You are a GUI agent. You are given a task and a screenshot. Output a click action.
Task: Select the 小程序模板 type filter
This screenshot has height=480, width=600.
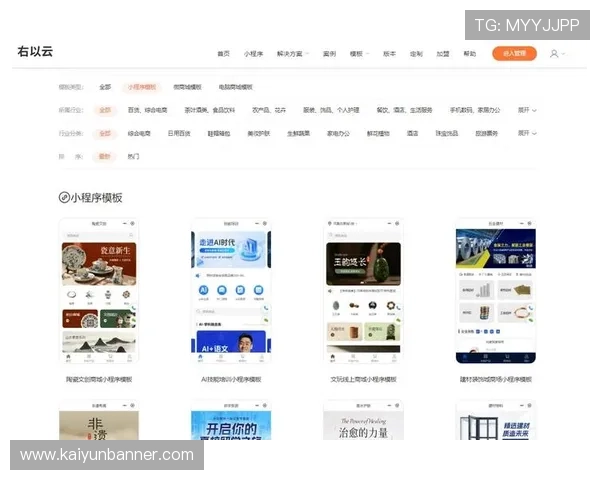click(142, 87)
